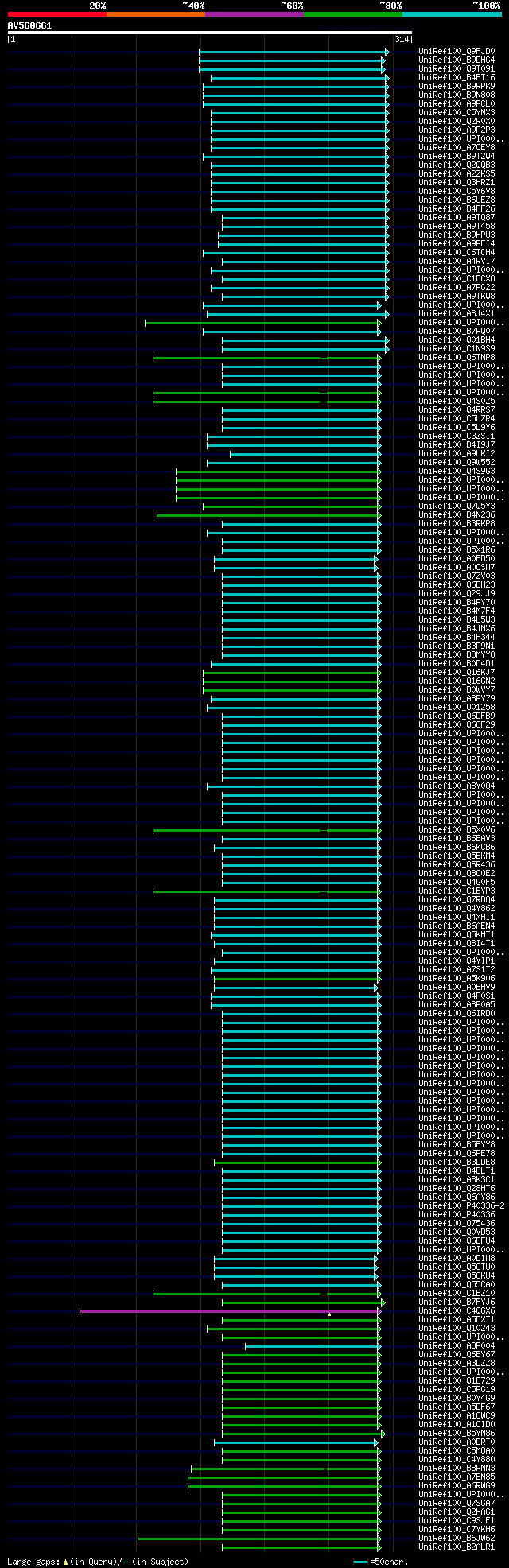Screen dimensions: 509x1568
Task: Click UniRef100_Q4P0S1 label
Action: point(457,996)
